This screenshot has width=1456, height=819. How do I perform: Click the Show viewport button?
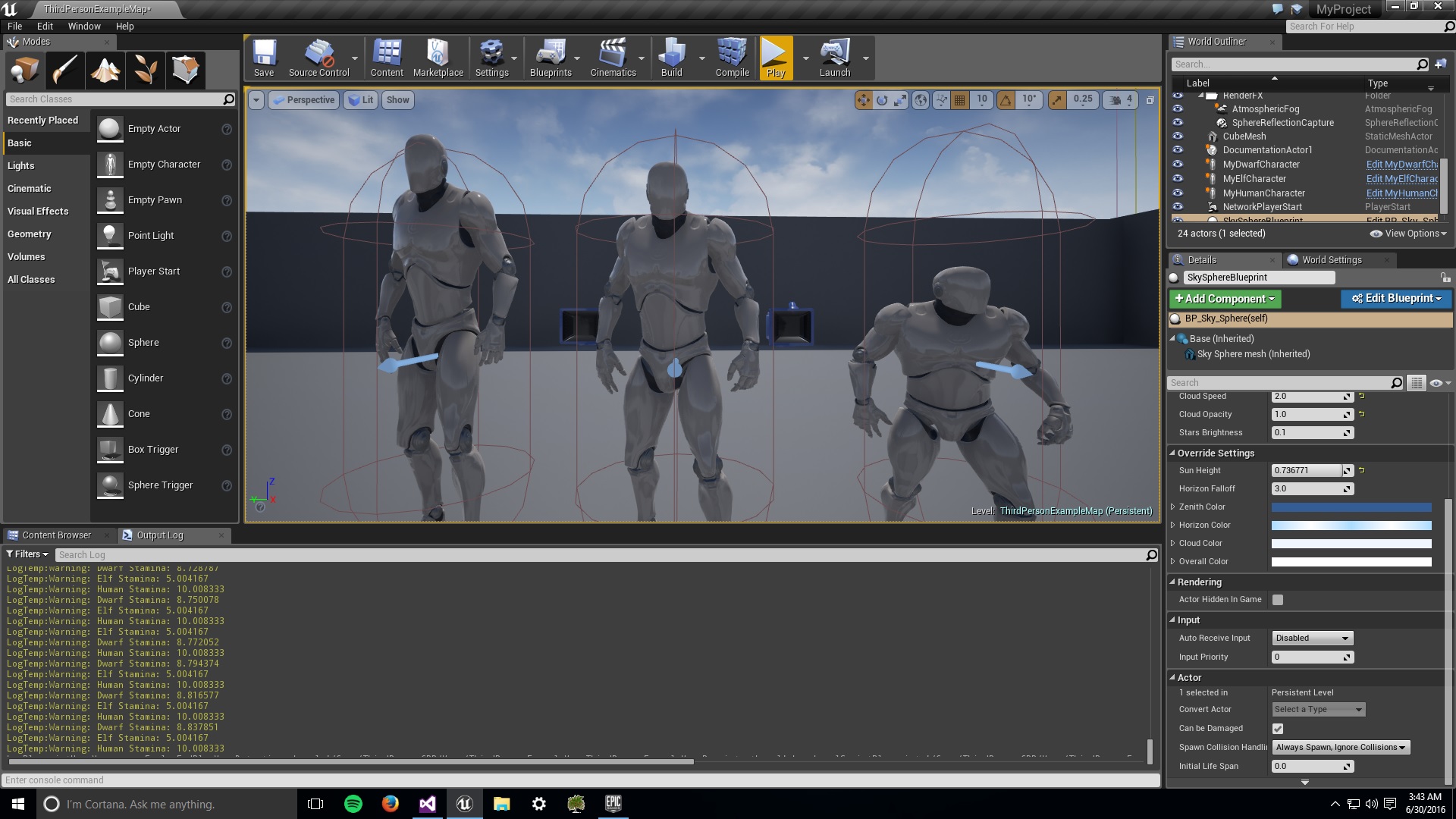[x=397, y=100]
